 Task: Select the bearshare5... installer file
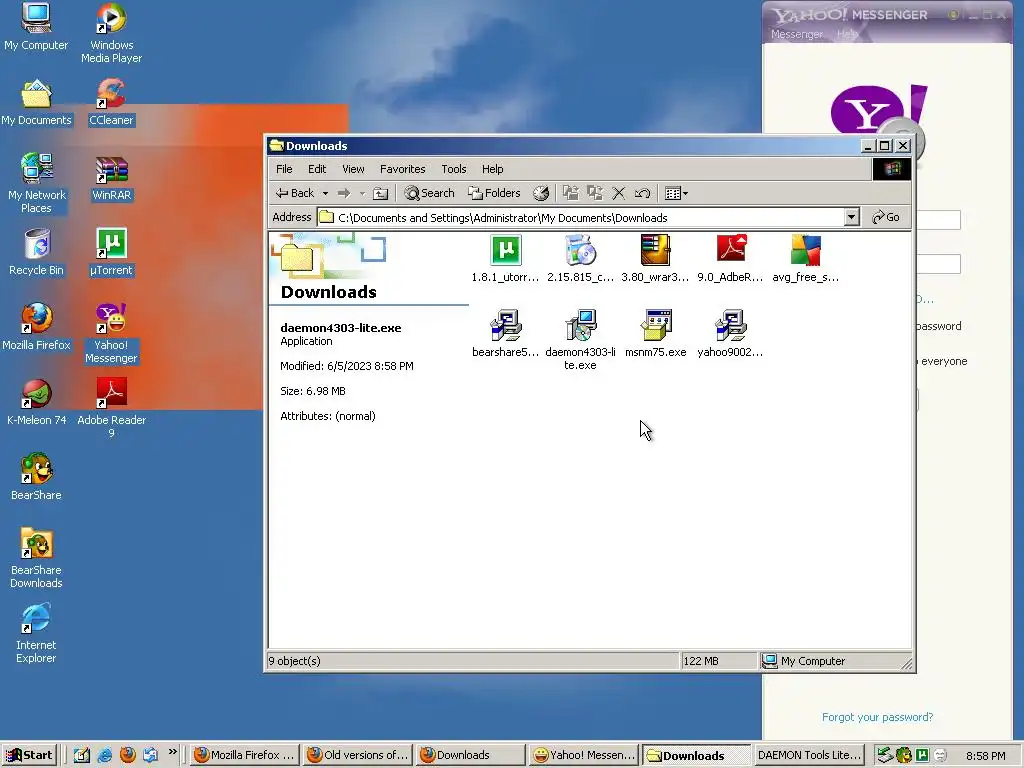tap(505, 325)
